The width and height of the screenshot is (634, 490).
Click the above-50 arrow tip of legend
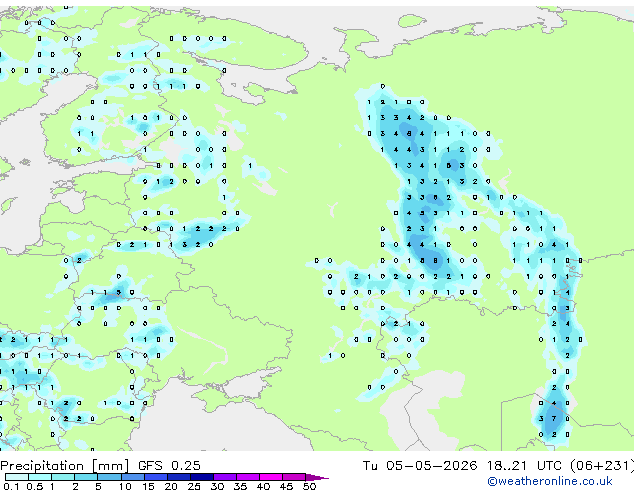coord(317,478)
